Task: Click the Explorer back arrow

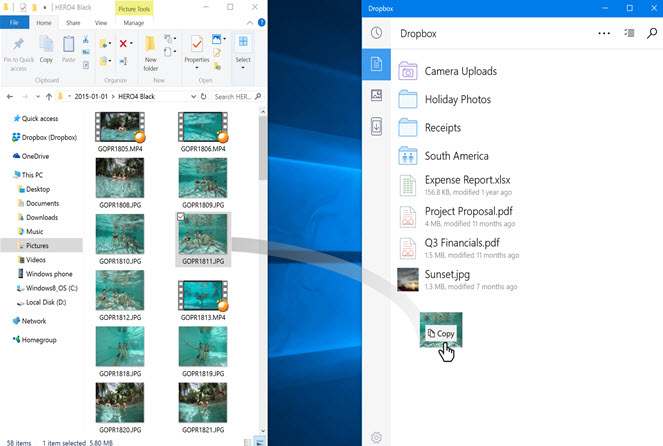Action: pos(10,97)
